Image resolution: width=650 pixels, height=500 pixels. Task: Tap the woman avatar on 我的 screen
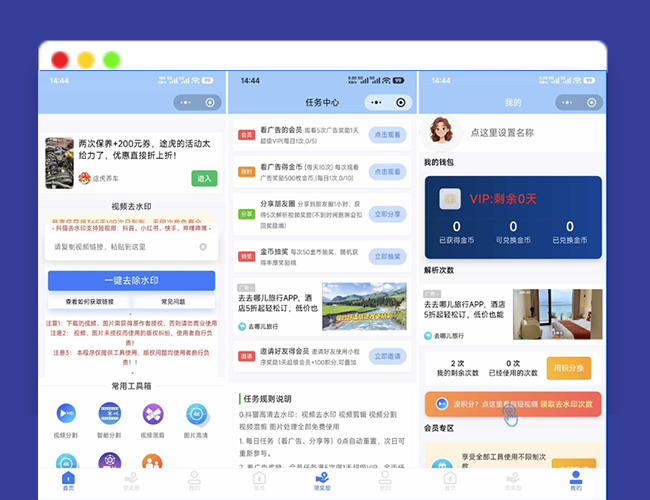tap(440, 131)
